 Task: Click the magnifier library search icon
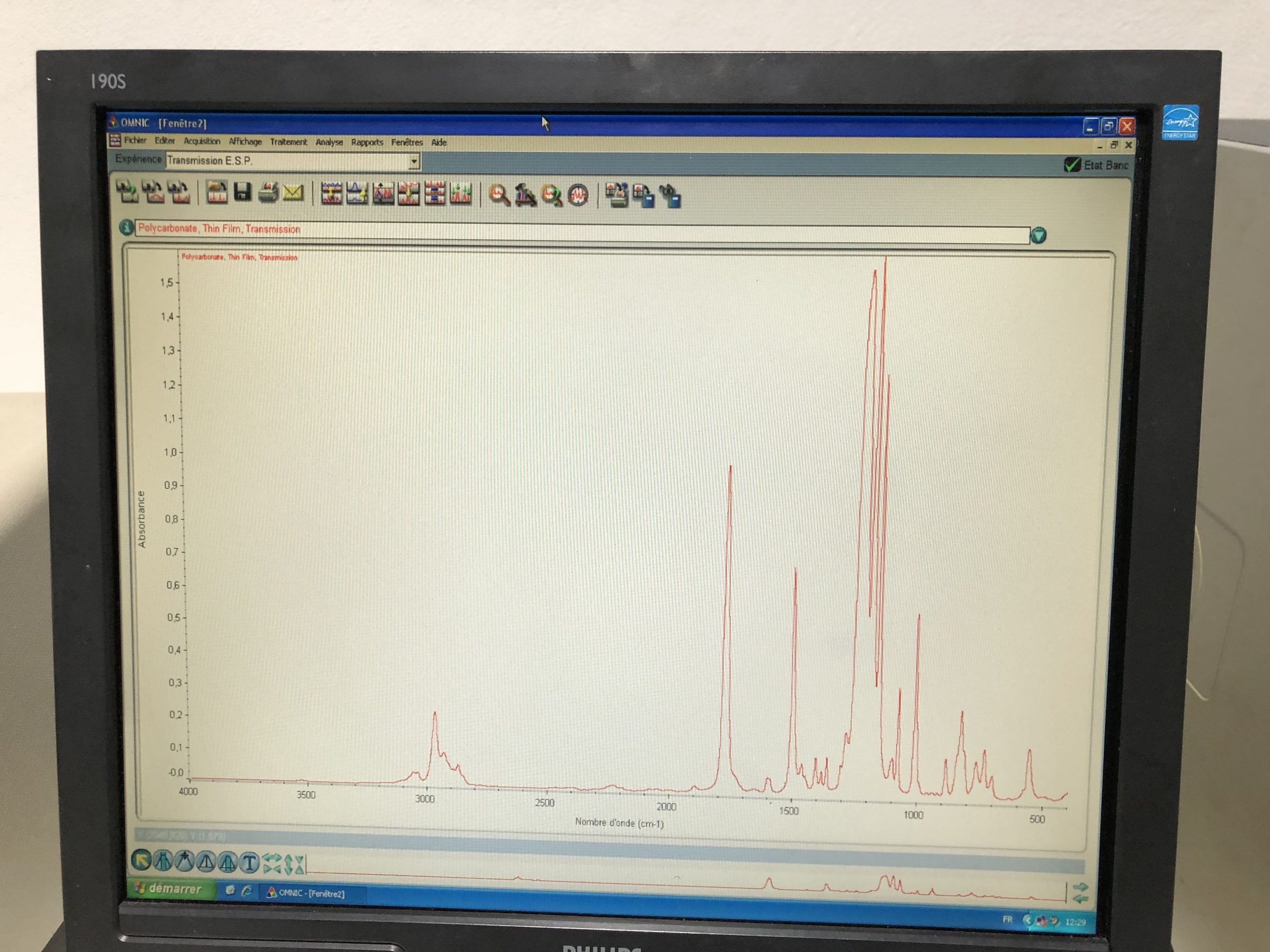point(499,195)
